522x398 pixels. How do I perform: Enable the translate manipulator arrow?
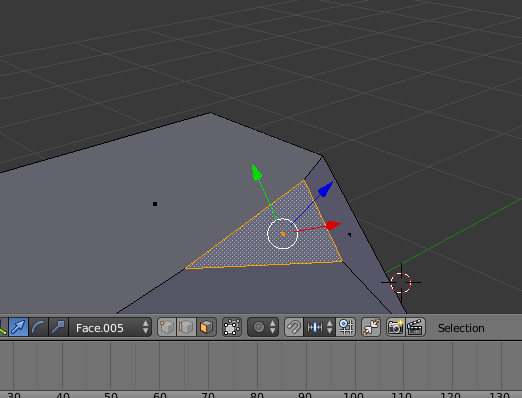click(19, 327)
